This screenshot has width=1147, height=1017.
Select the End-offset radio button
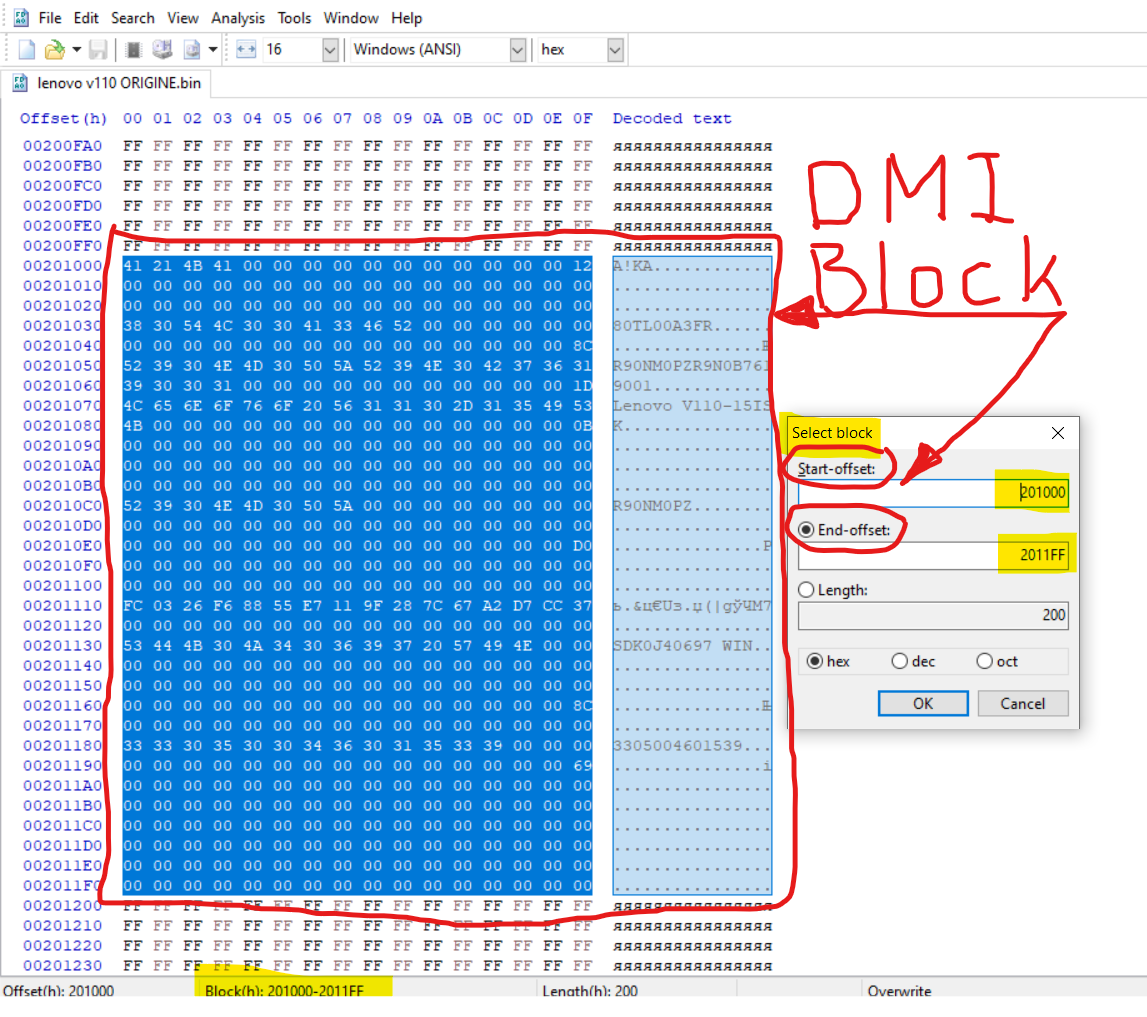pos(806,530)
